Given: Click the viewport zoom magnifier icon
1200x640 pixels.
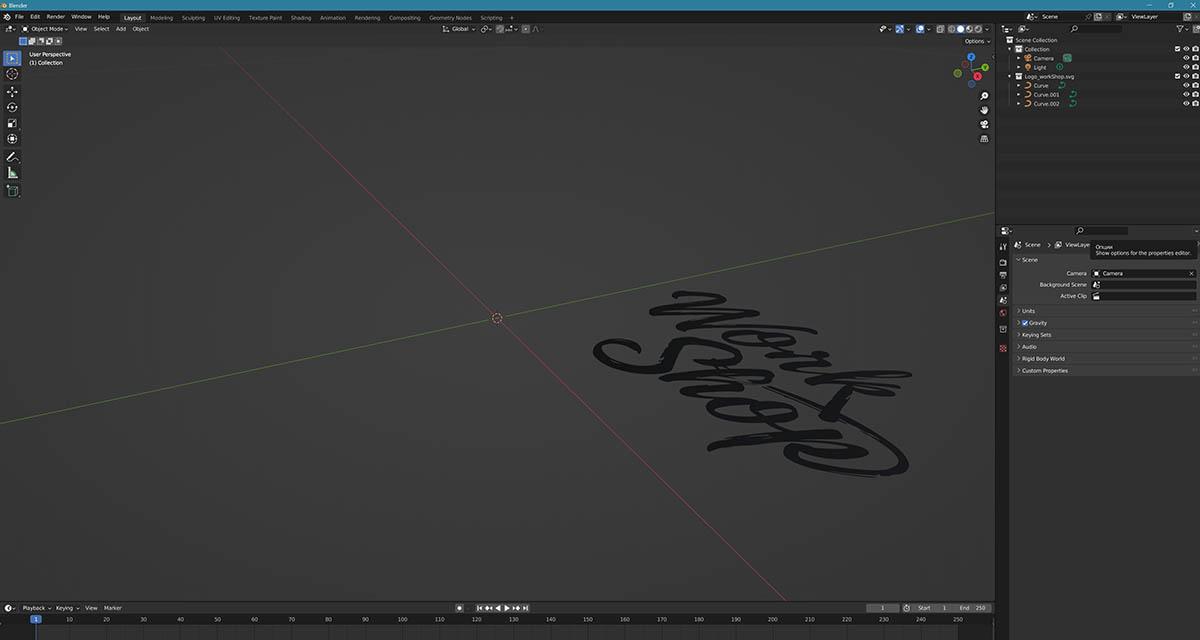Looking at the screenshot, I should pyautogui.click(x=984, y=96).
